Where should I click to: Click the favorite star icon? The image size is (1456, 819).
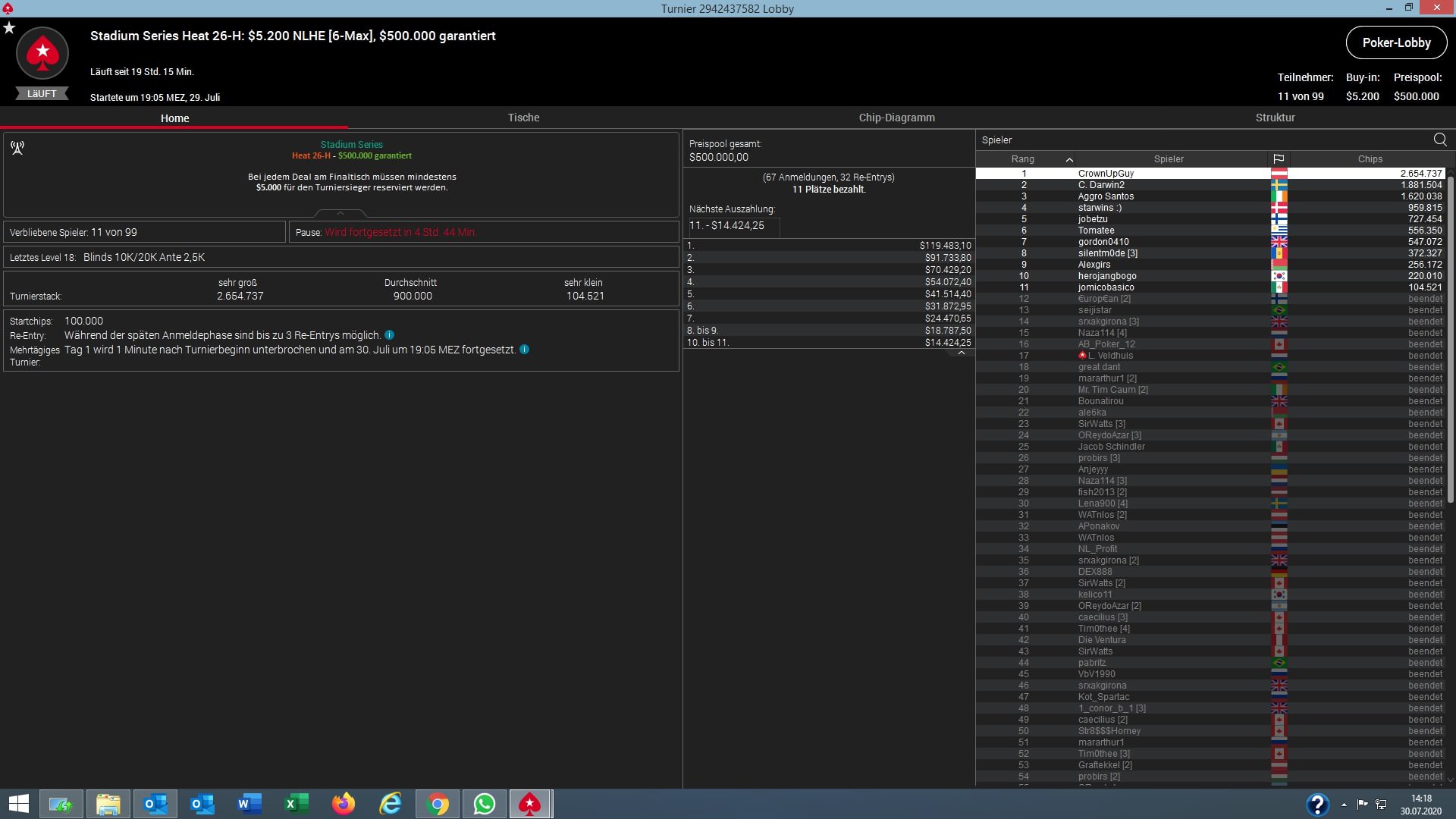[9, 28]
